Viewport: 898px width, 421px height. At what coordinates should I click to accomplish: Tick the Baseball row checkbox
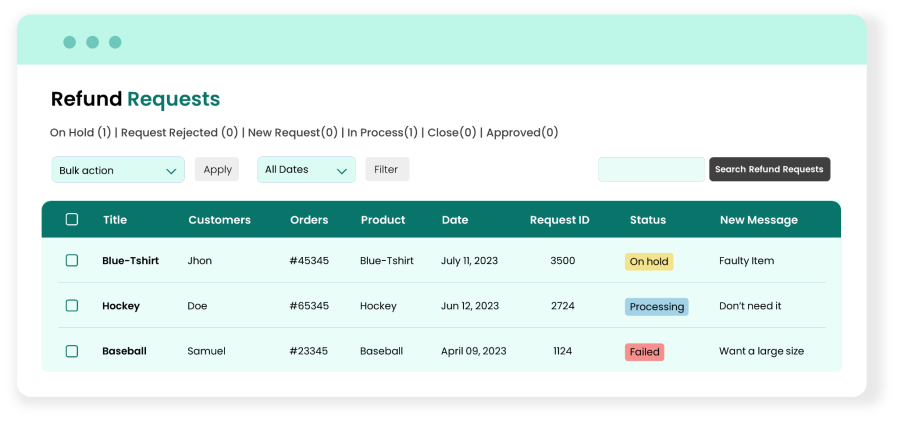pos(72,351)
